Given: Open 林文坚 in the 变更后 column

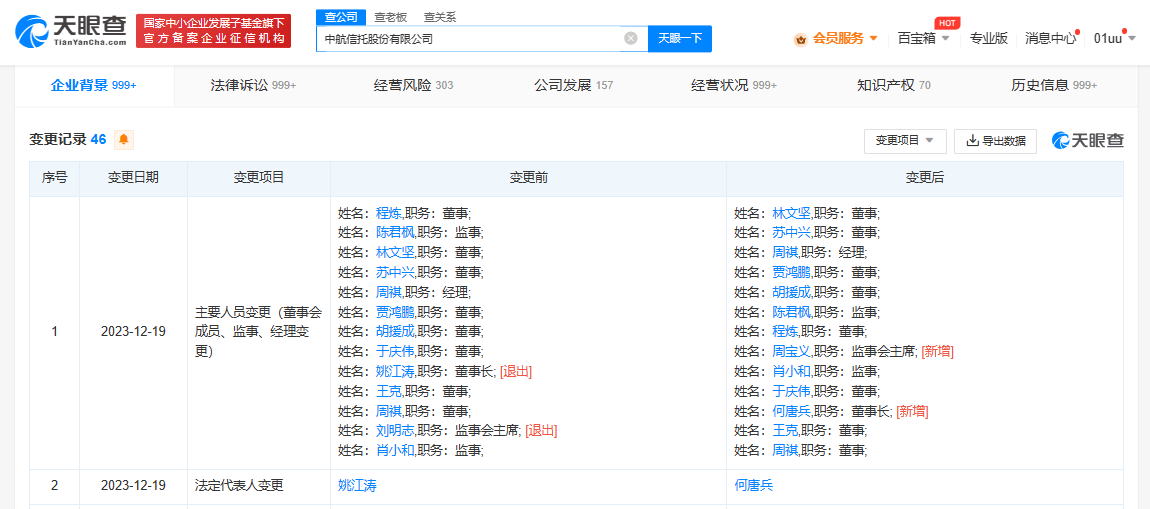Looking at the screenshot, I should point(791,213).
